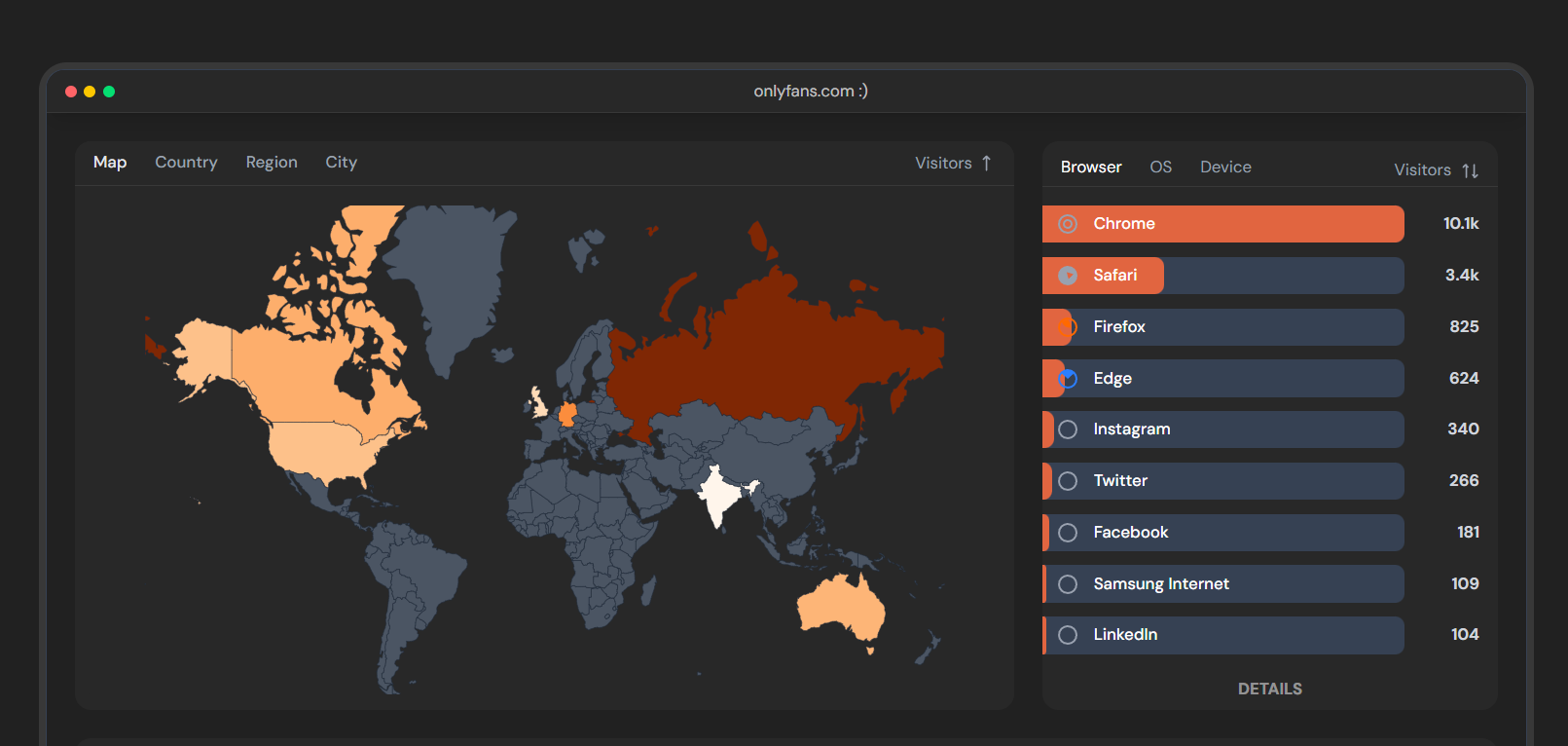Open the Region tab
The width and height of the screenshot is (1568, 746).
tap(272, 162)
